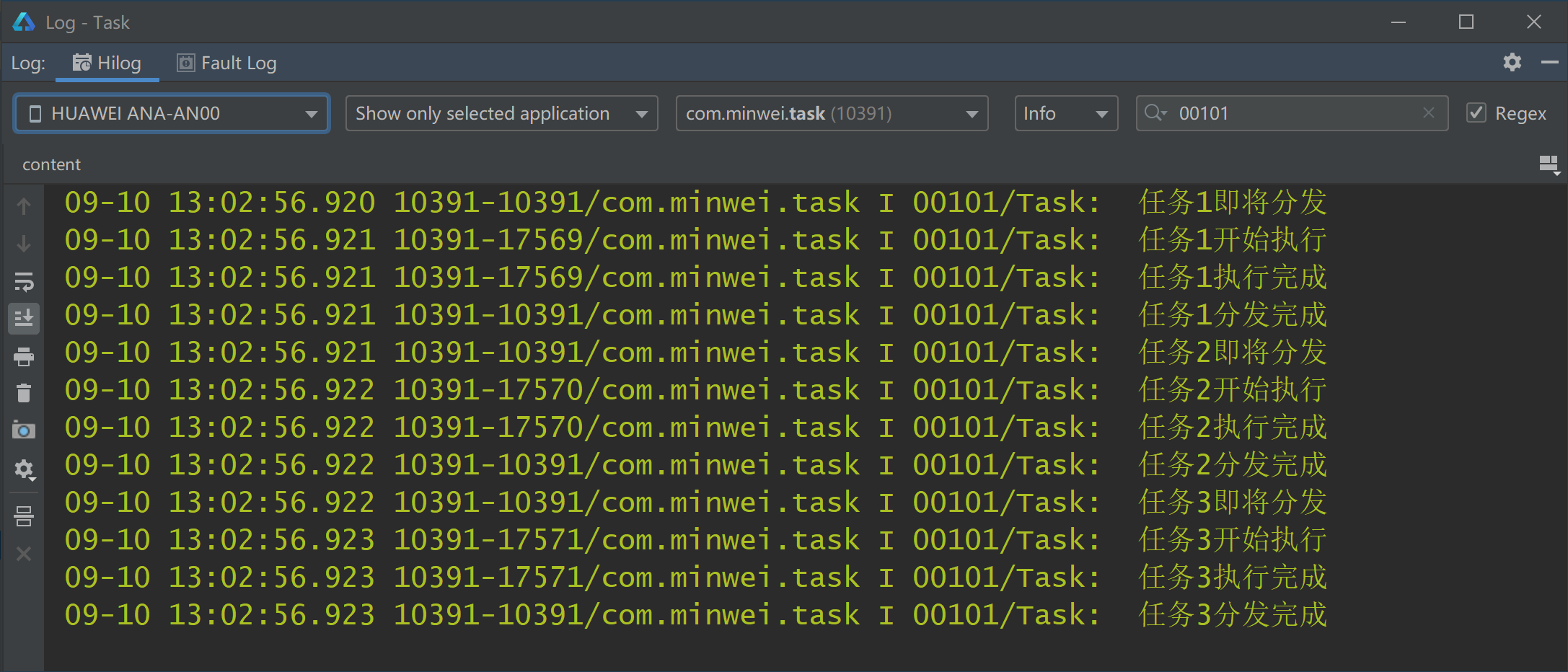Select log line 任务1开始执行
The height and width of the screenshot is (672, 1568).
(x=695, y=240)
